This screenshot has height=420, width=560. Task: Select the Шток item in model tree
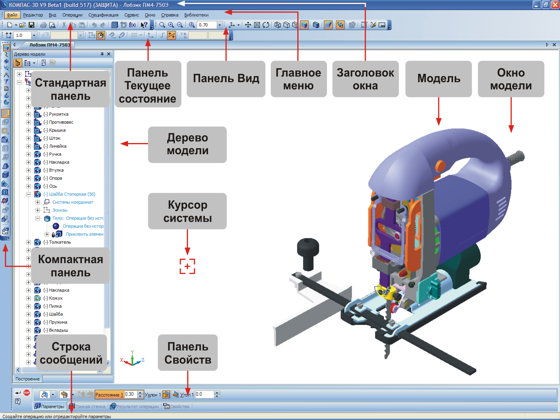(x=52, y=138)
